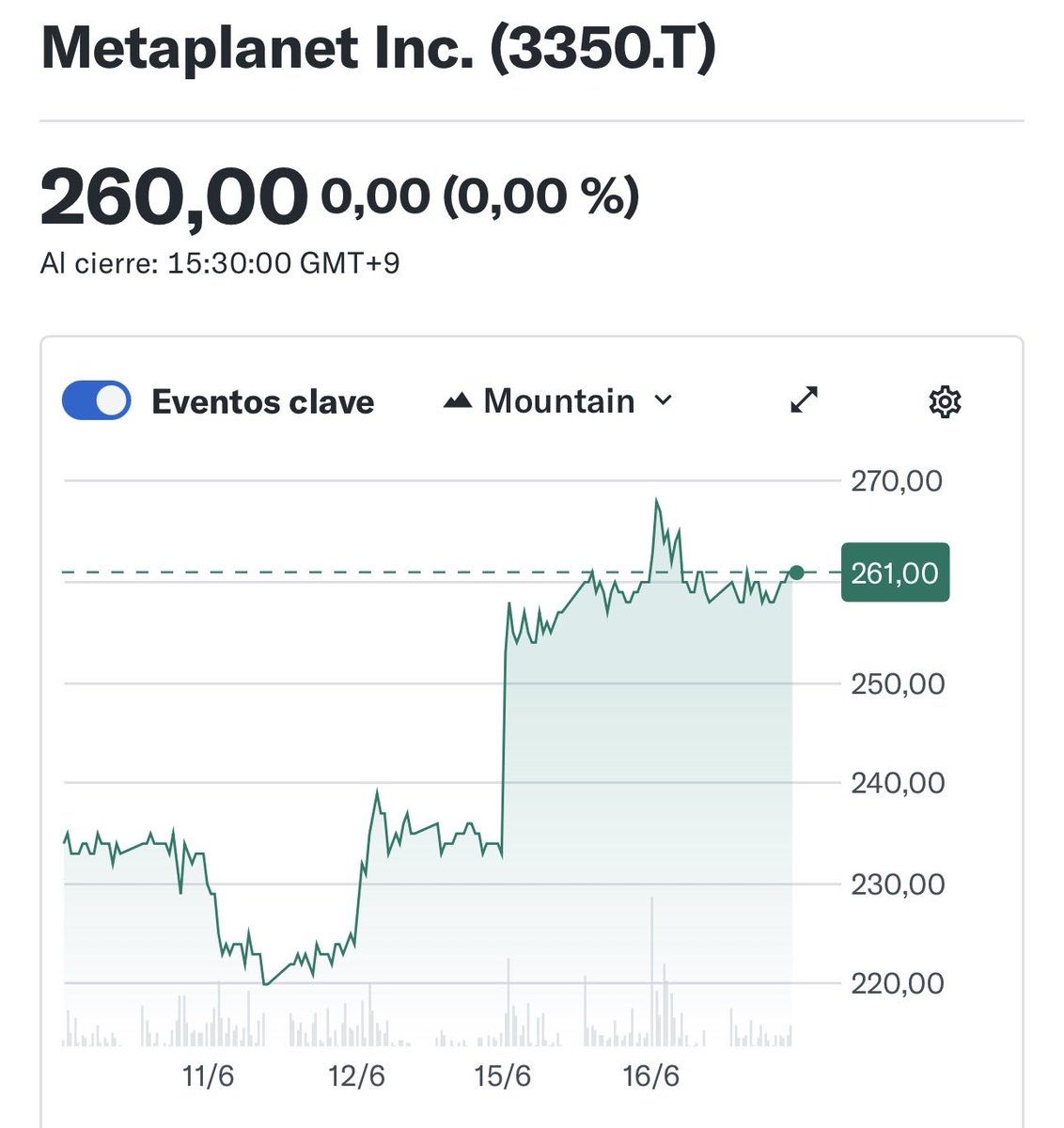Click the Metaplanet Inc. (3350.T) title

(x=378, y=49)
